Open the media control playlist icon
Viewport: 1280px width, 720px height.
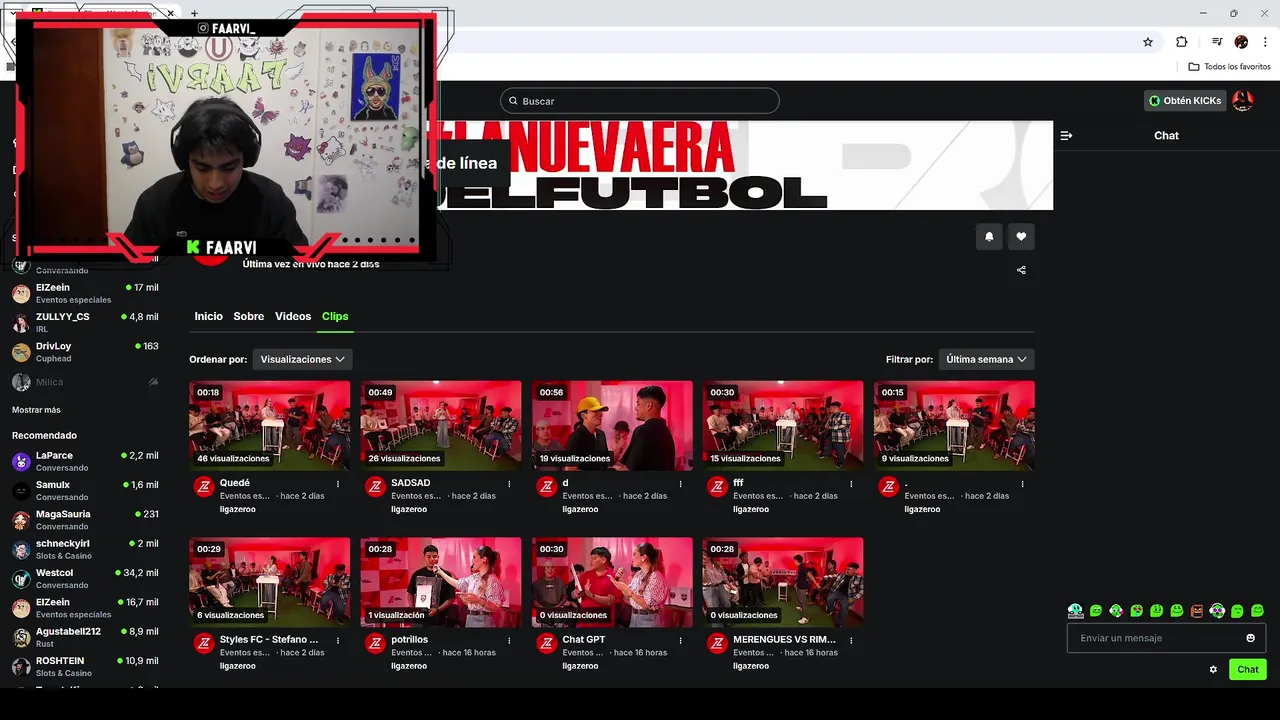point(1217,42)
